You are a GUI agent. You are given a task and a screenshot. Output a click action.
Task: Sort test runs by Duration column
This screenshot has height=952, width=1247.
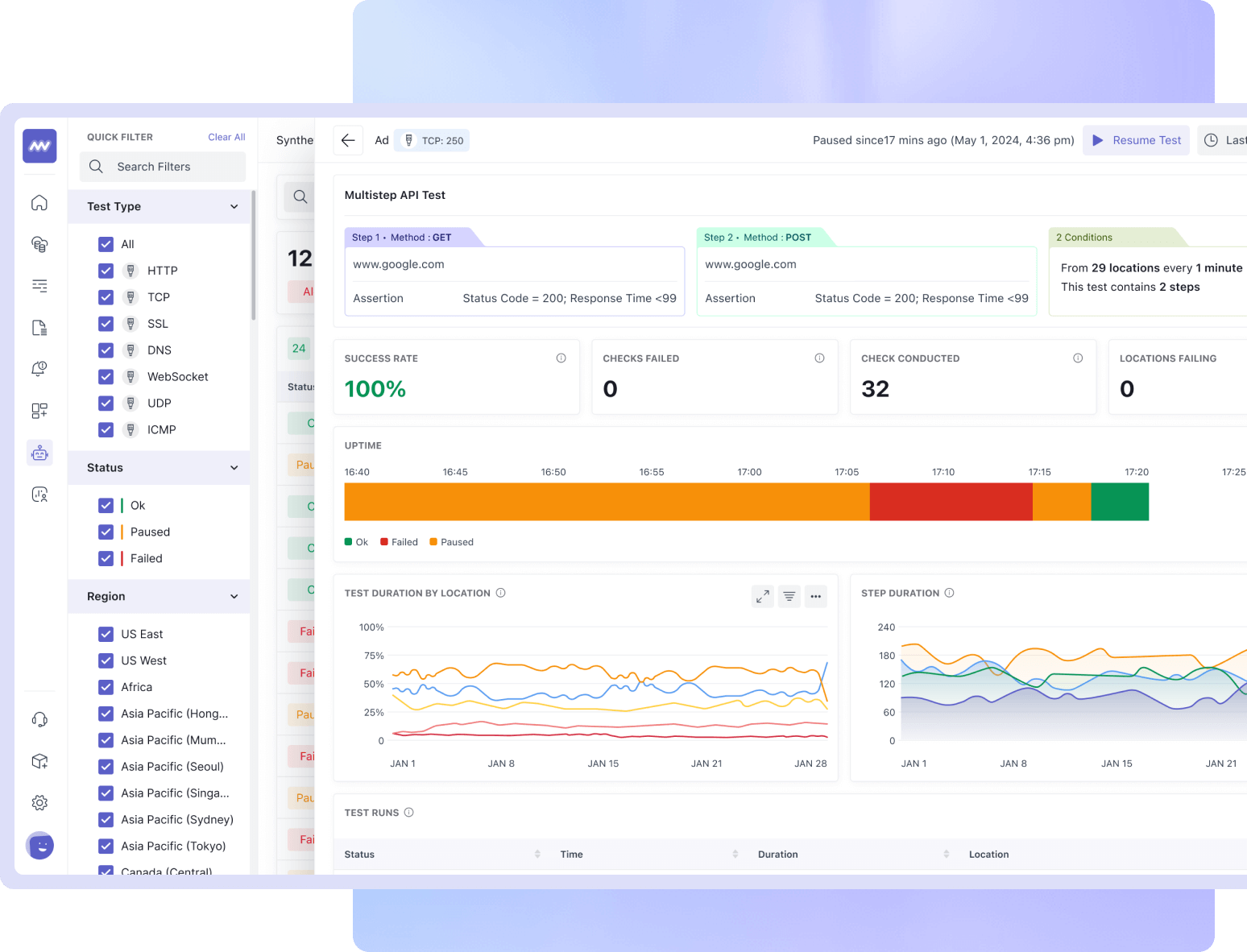tap(946, 854)
